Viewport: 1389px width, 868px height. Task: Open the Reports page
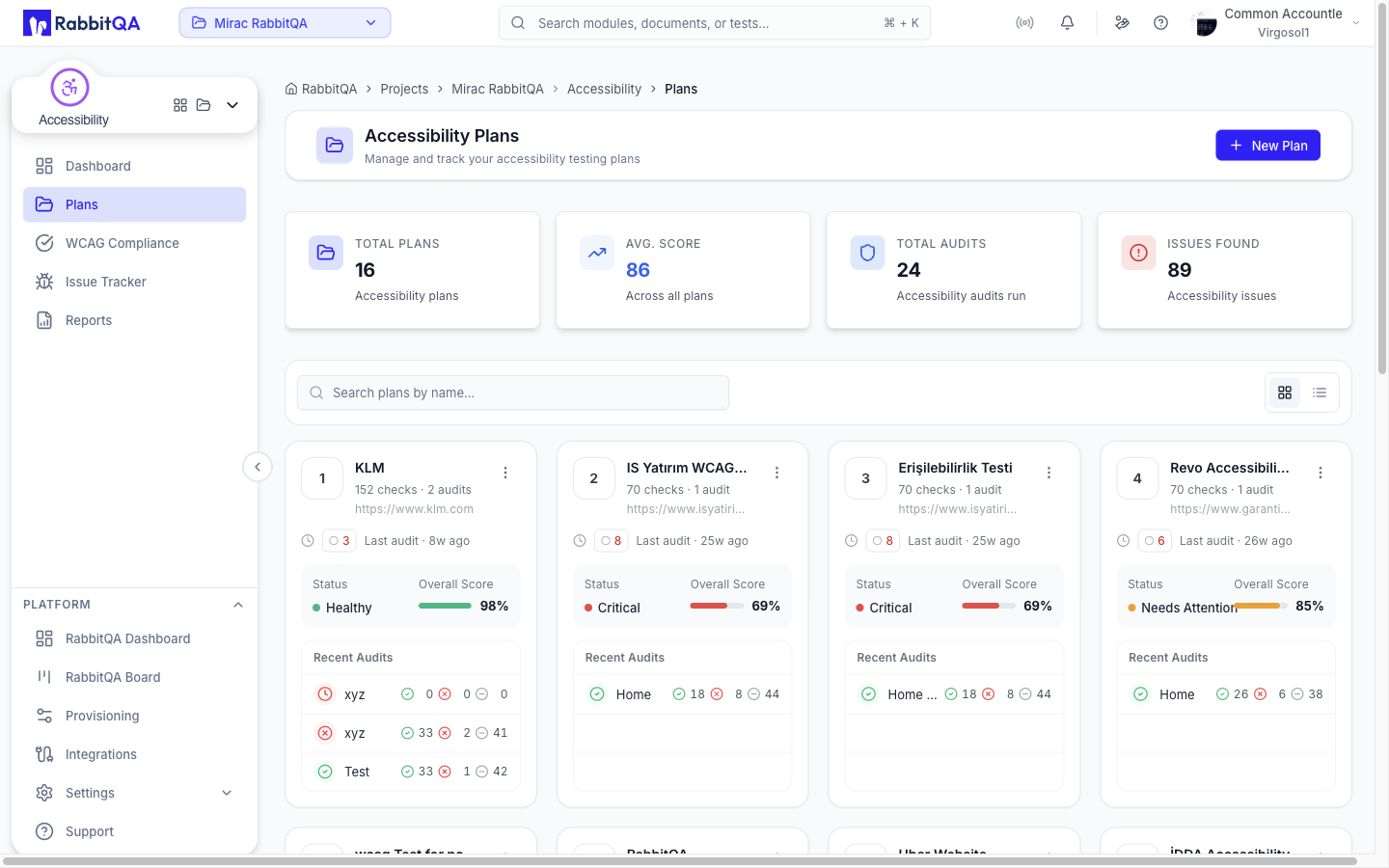click(134, 320)
